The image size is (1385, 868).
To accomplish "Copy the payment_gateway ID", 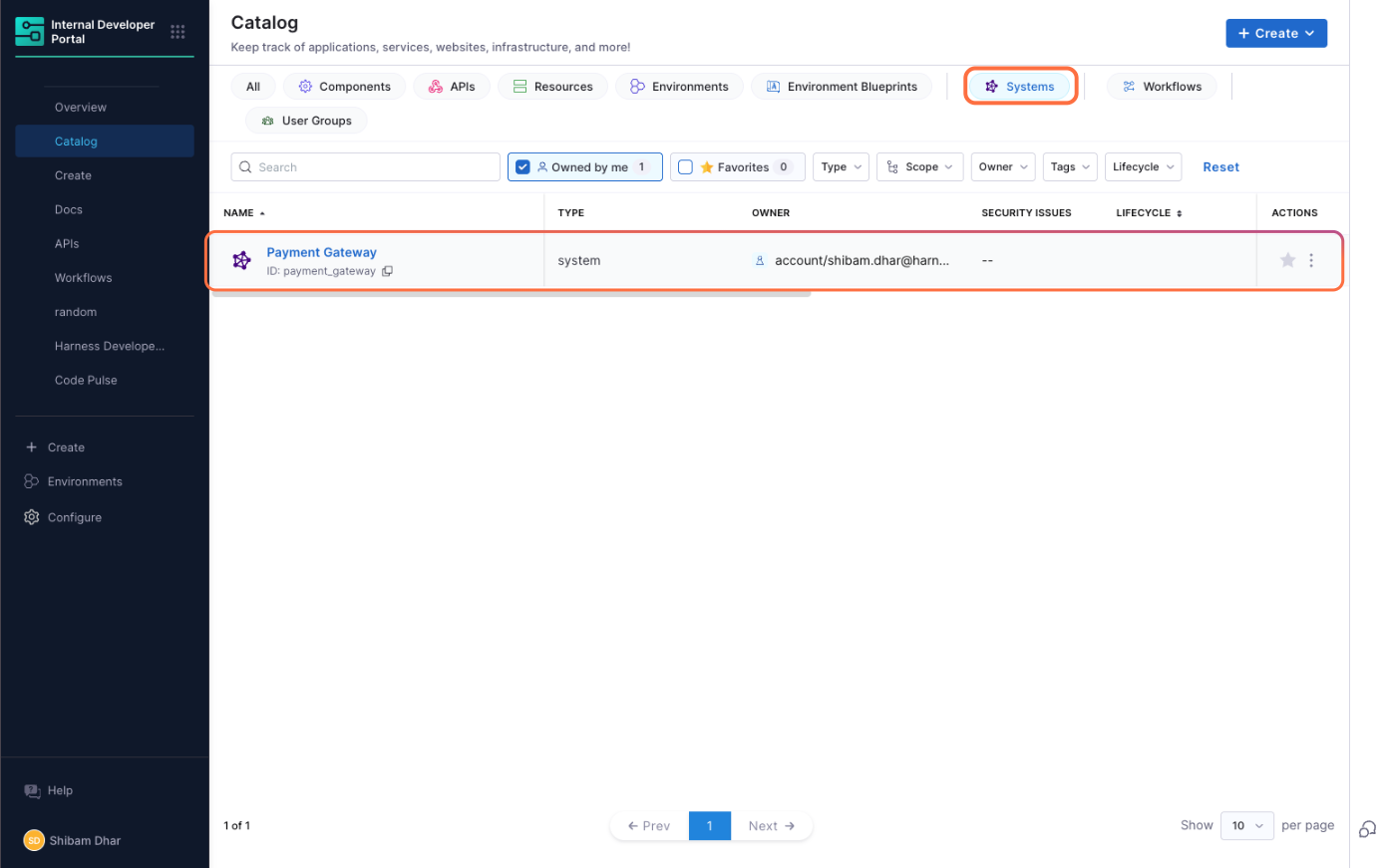I will click(x=387, y=271).
